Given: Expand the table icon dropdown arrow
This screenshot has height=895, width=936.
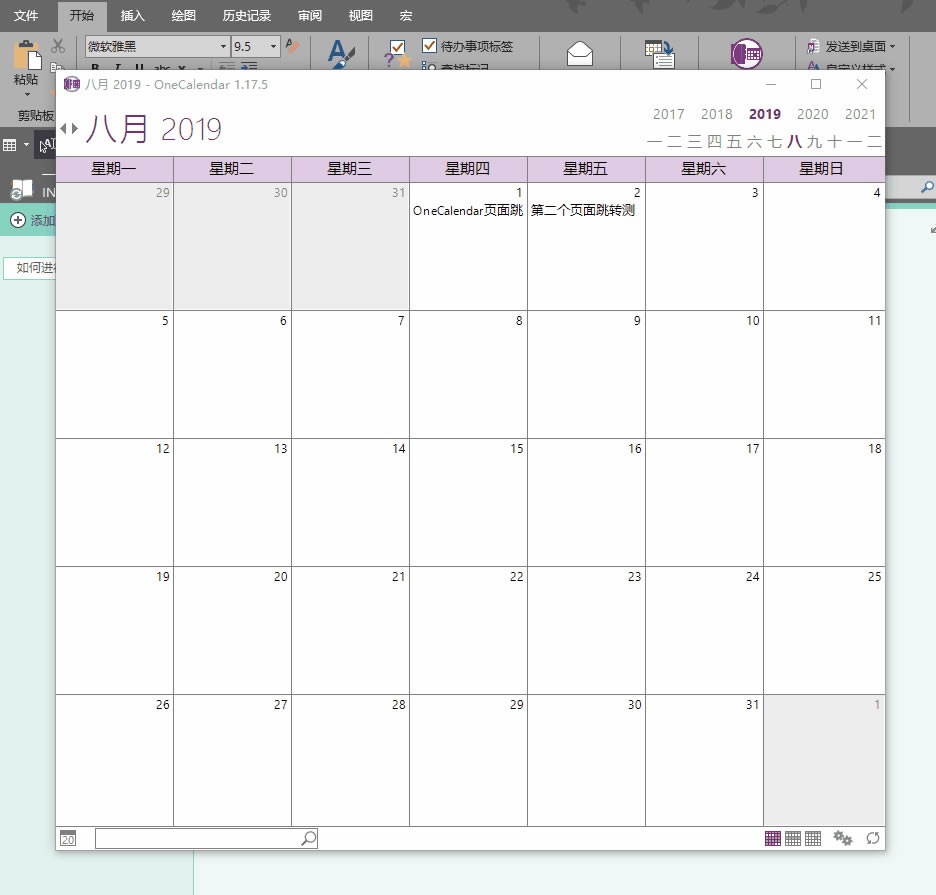Looking at the screenshot, I should tap(26, 144).
